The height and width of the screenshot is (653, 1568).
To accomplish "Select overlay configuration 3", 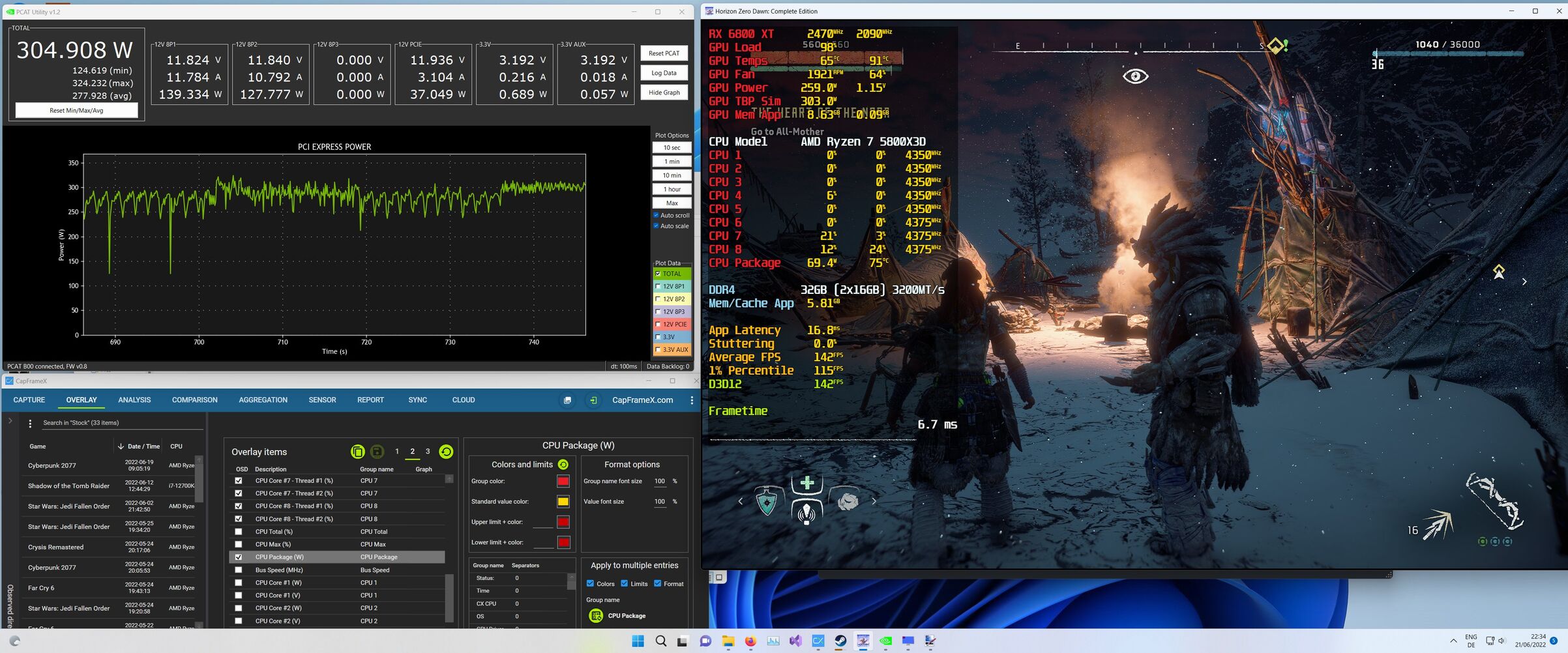I will point(428,452).
